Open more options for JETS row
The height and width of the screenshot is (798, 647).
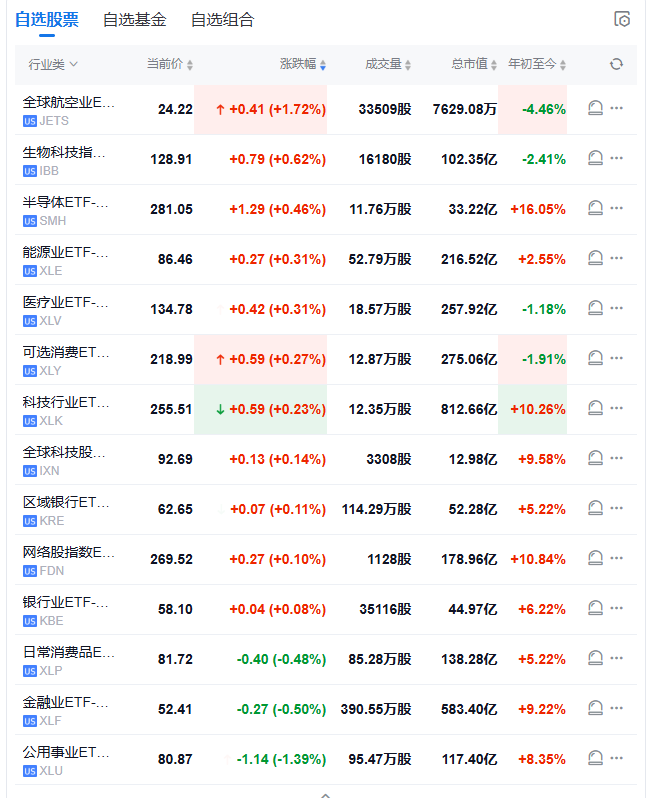coord(616,108)
